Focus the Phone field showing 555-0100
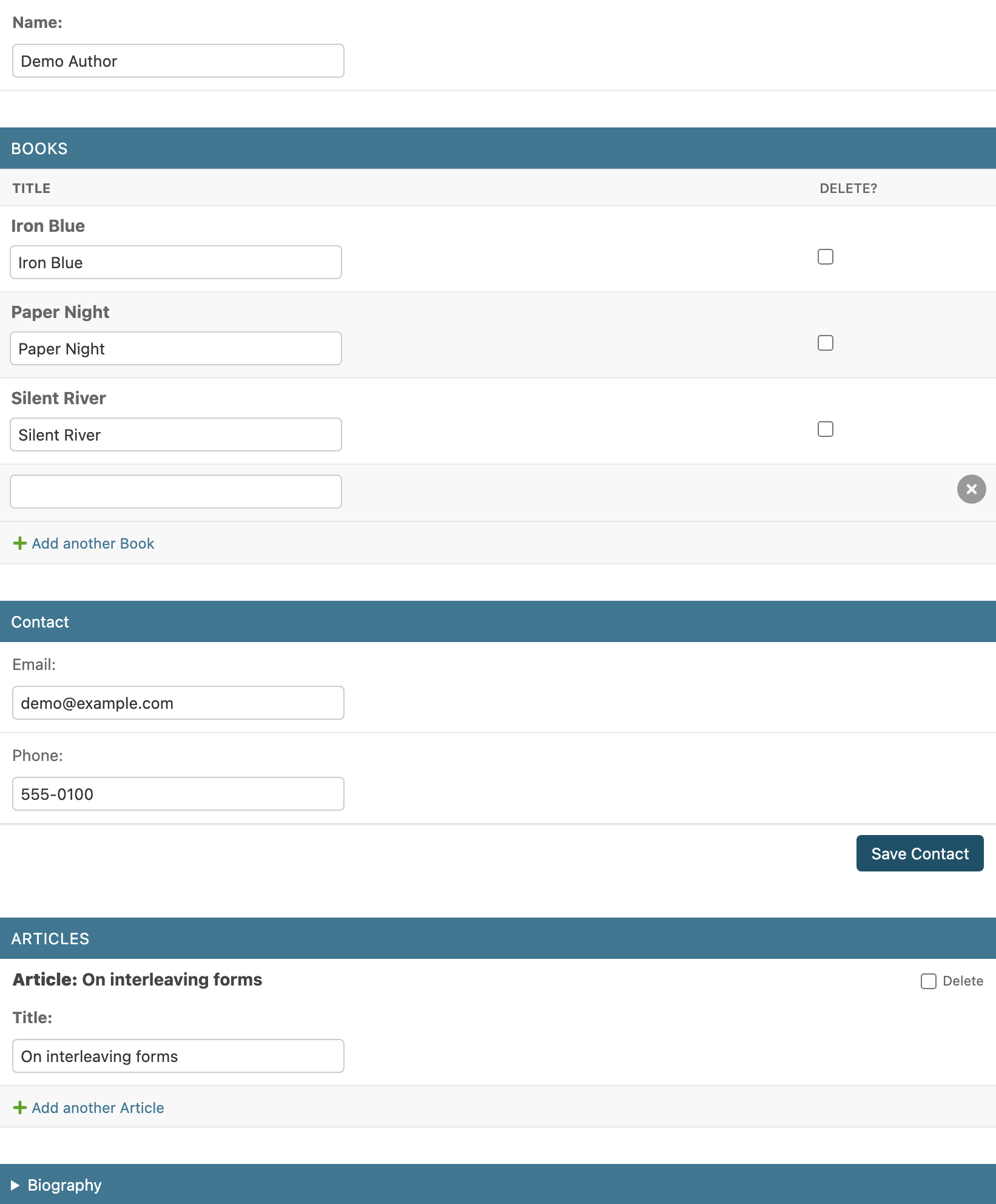 pyautogui.click(x=178, y=794)
